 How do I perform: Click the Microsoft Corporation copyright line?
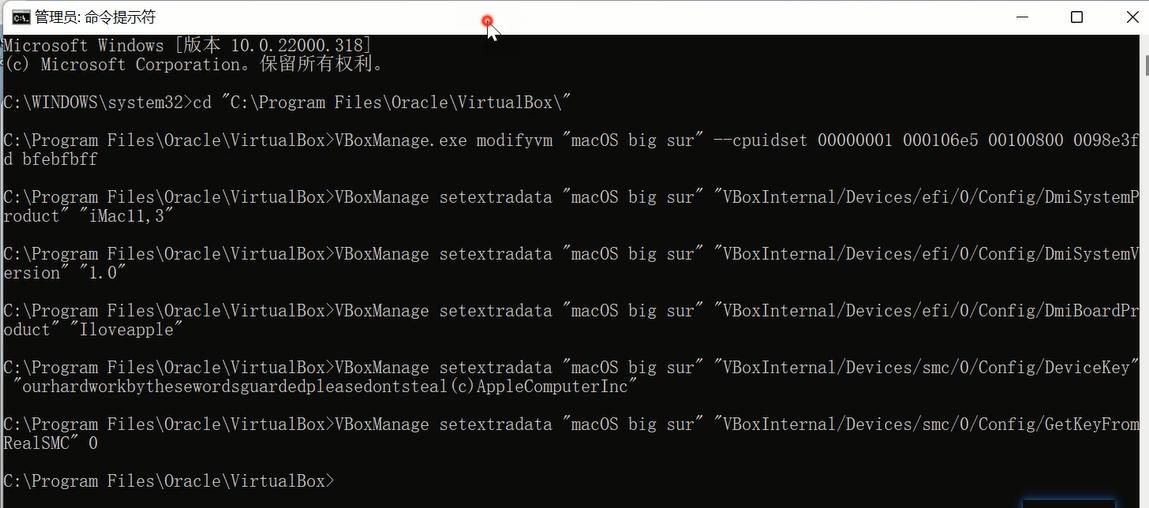coord(195,64)
